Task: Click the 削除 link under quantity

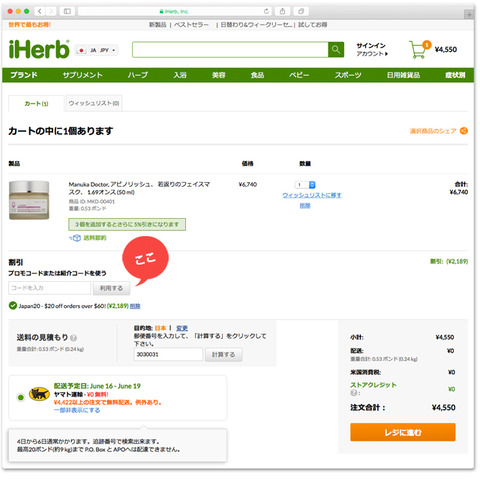Action: click(305, 206)
